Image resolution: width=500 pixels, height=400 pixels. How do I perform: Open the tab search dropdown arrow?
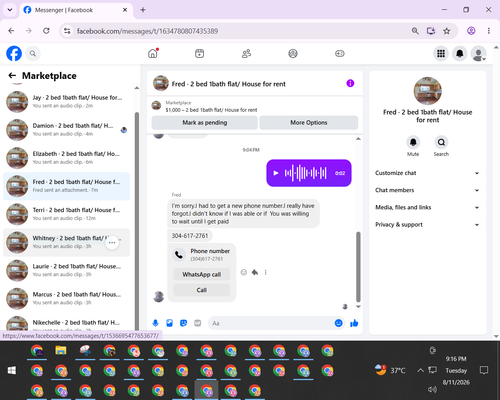[10, 10]
